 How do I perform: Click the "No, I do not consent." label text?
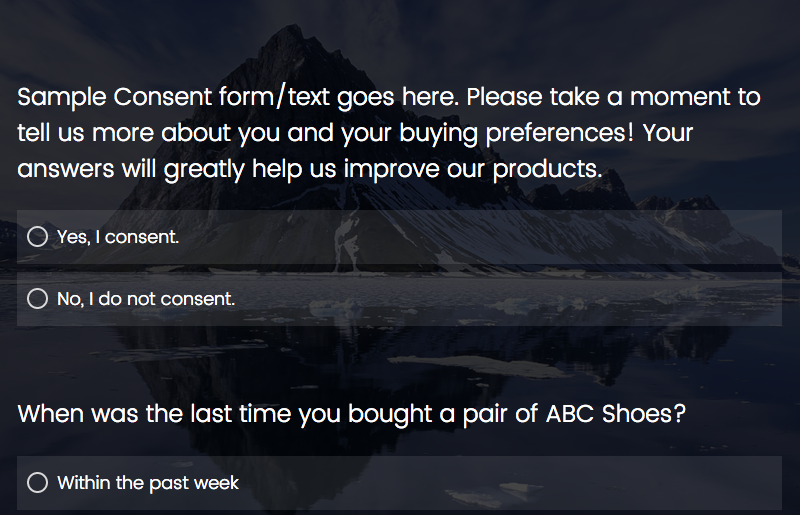click(146, 299)
